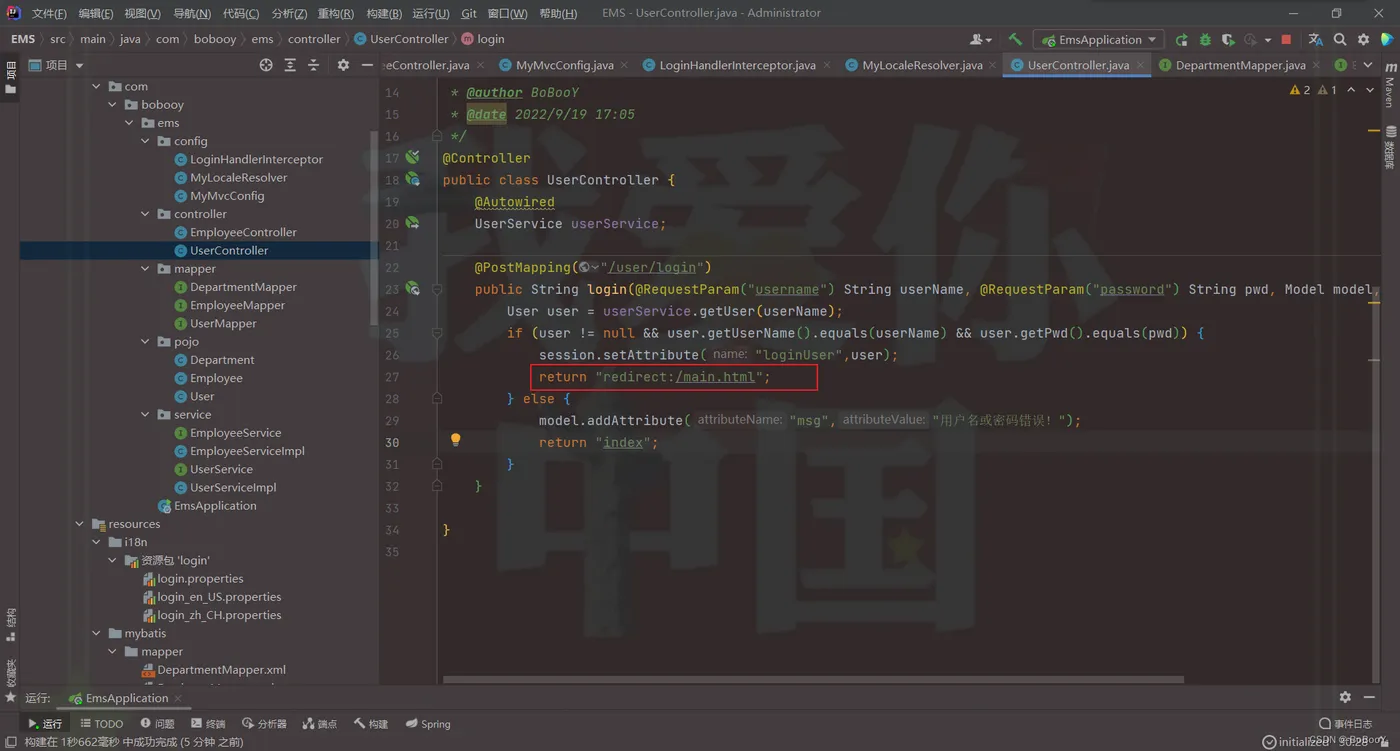Screen dimensions: 1400x751
Task: Open the Event Log (事件日志)
Action: (x=1345, y=724)
